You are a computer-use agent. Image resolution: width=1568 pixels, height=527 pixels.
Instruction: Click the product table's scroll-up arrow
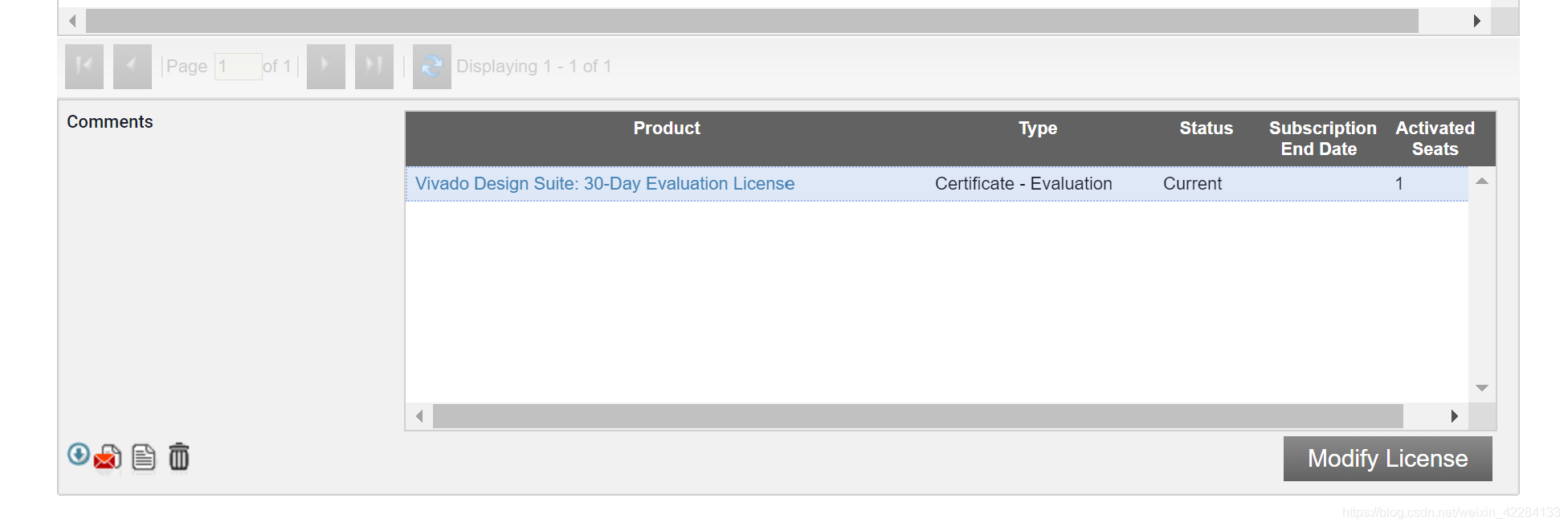point(1482,182)
